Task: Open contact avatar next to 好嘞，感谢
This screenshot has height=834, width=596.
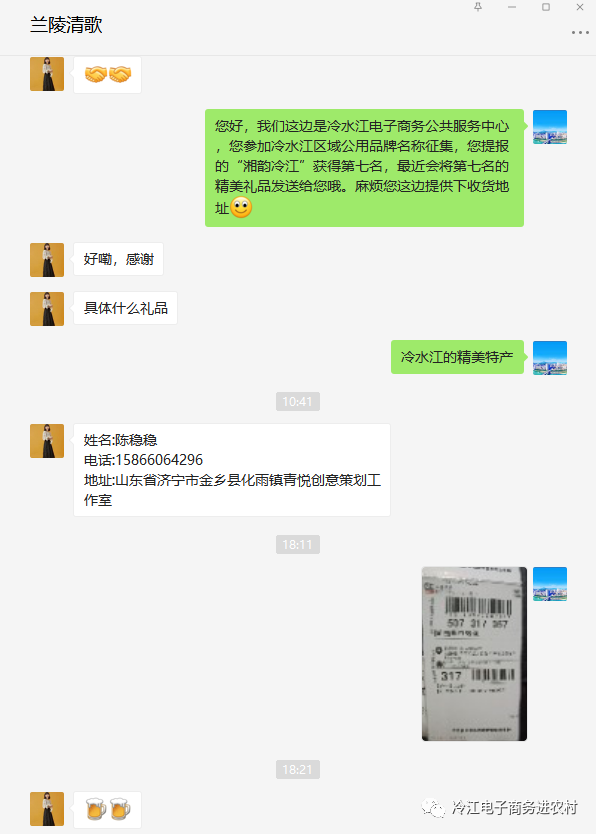Action: point(47,260)
